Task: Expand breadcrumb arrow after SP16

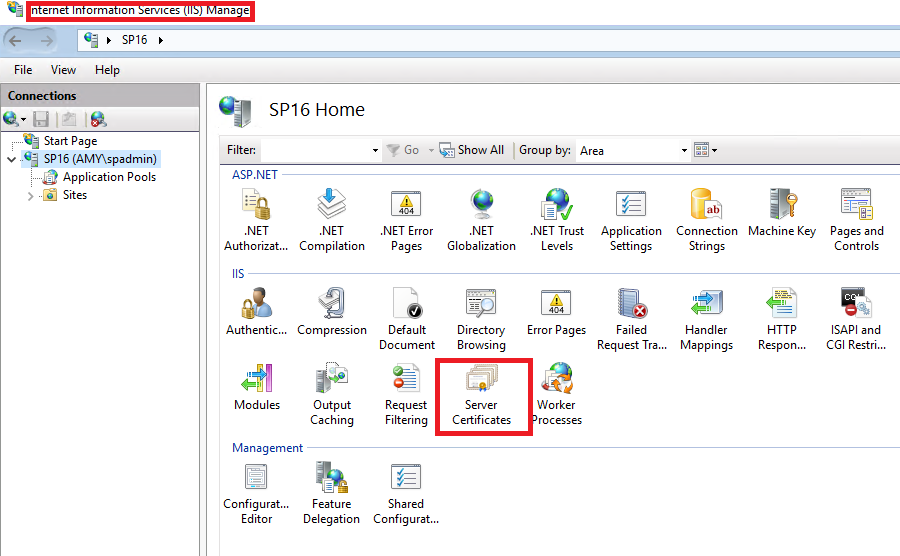Action: pyautogui.click(x=161, y=40)
